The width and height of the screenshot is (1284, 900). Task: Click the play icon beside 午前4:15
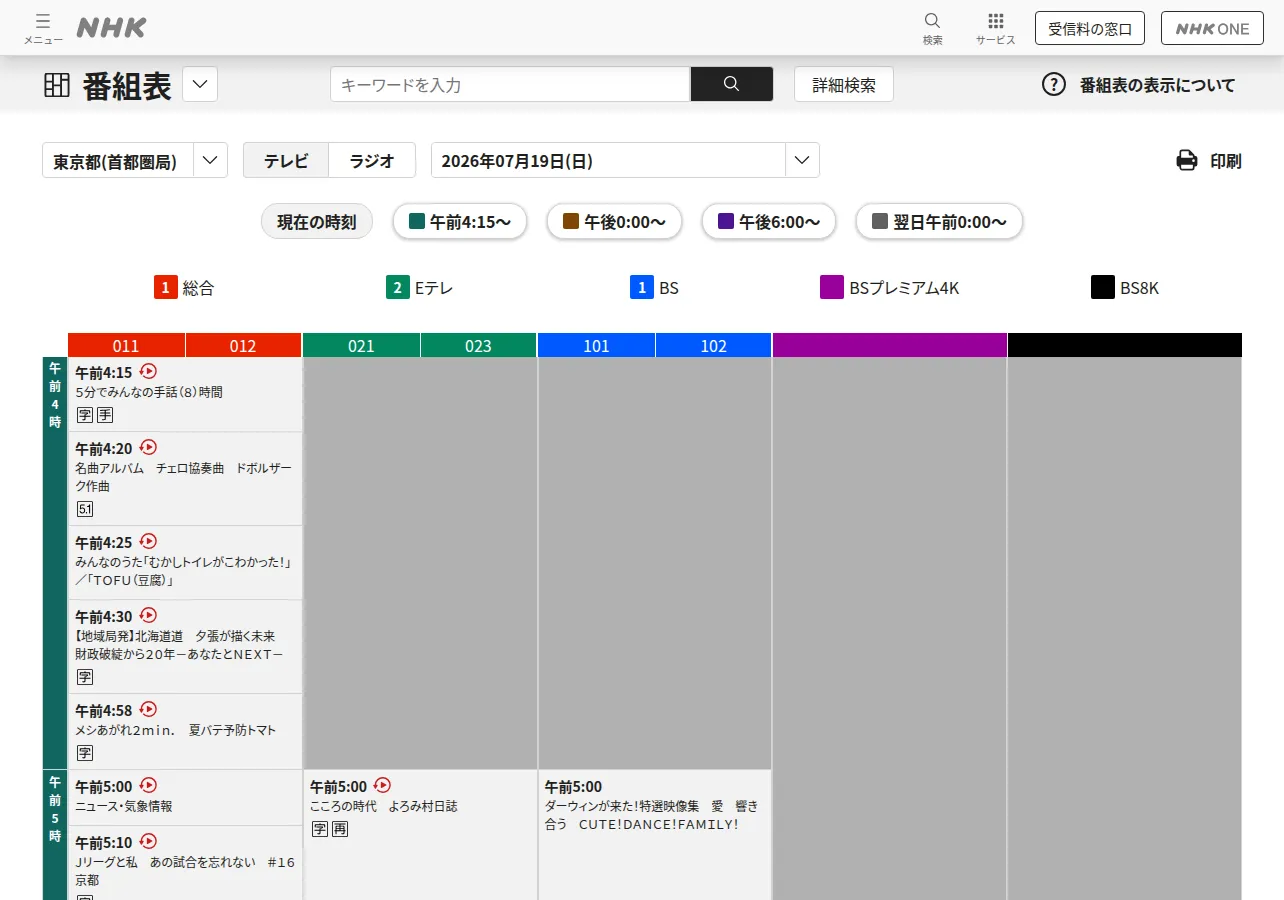pyautogui.click(x=149, y=371)
